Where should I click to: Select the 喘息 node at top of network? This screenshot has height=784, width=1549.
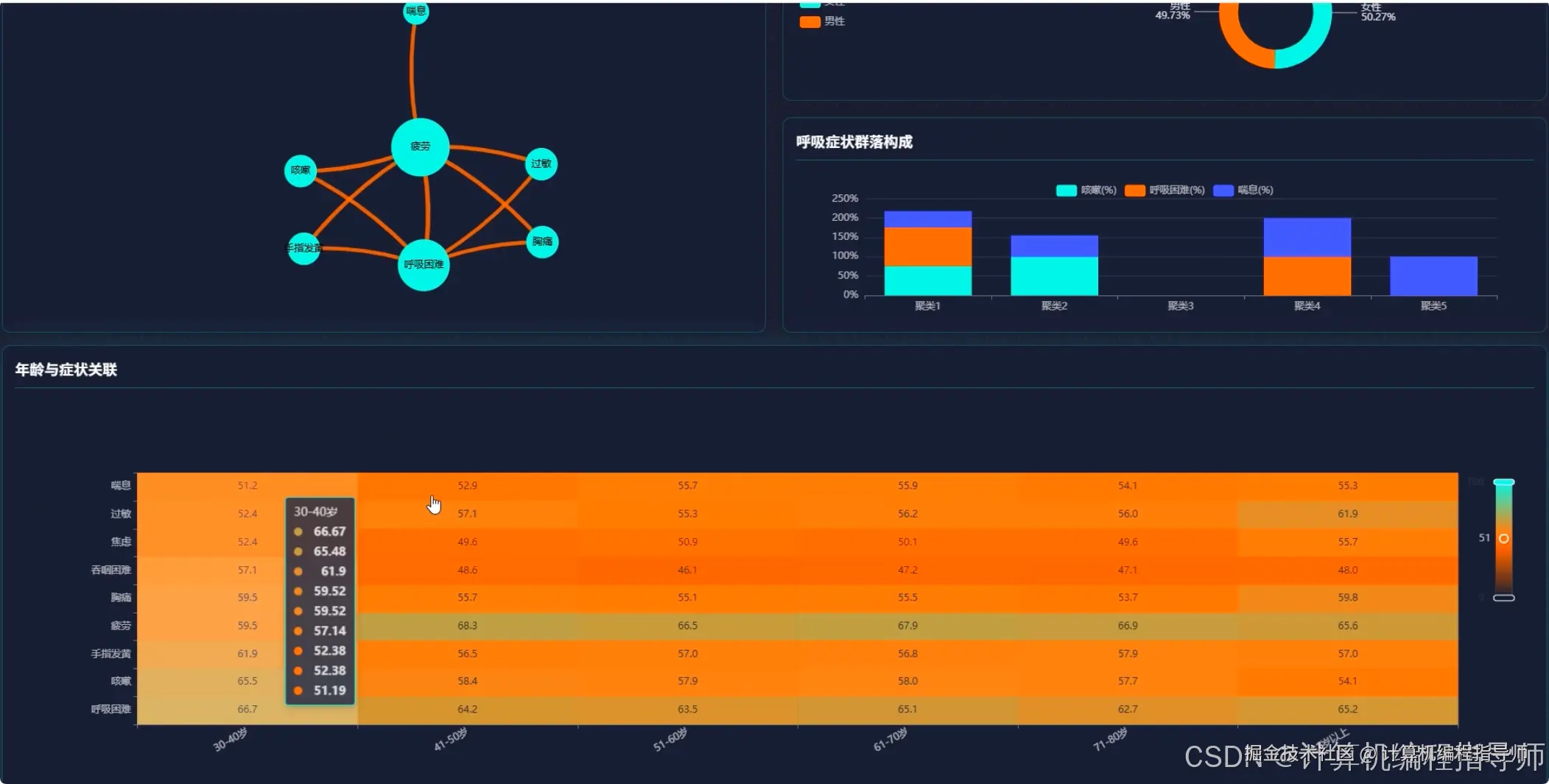(416, 11)
